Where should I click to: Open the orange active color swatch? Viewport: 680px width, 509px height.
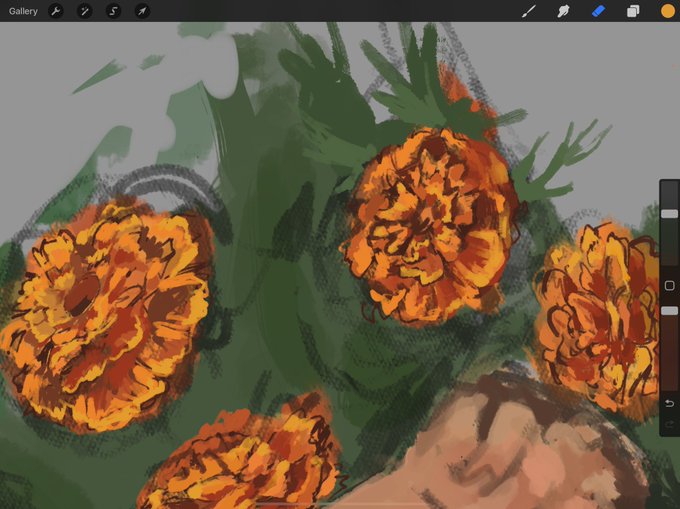pos(668,11)
